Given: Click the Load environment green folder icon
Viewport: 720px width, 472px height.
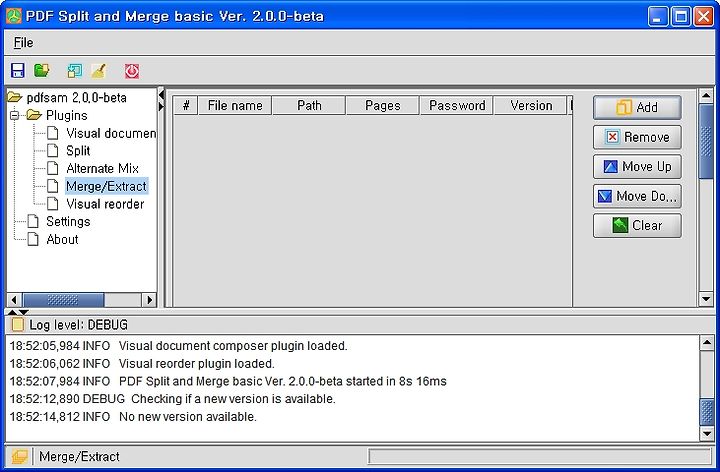Looking at the screenshot, I should [42, 71].
